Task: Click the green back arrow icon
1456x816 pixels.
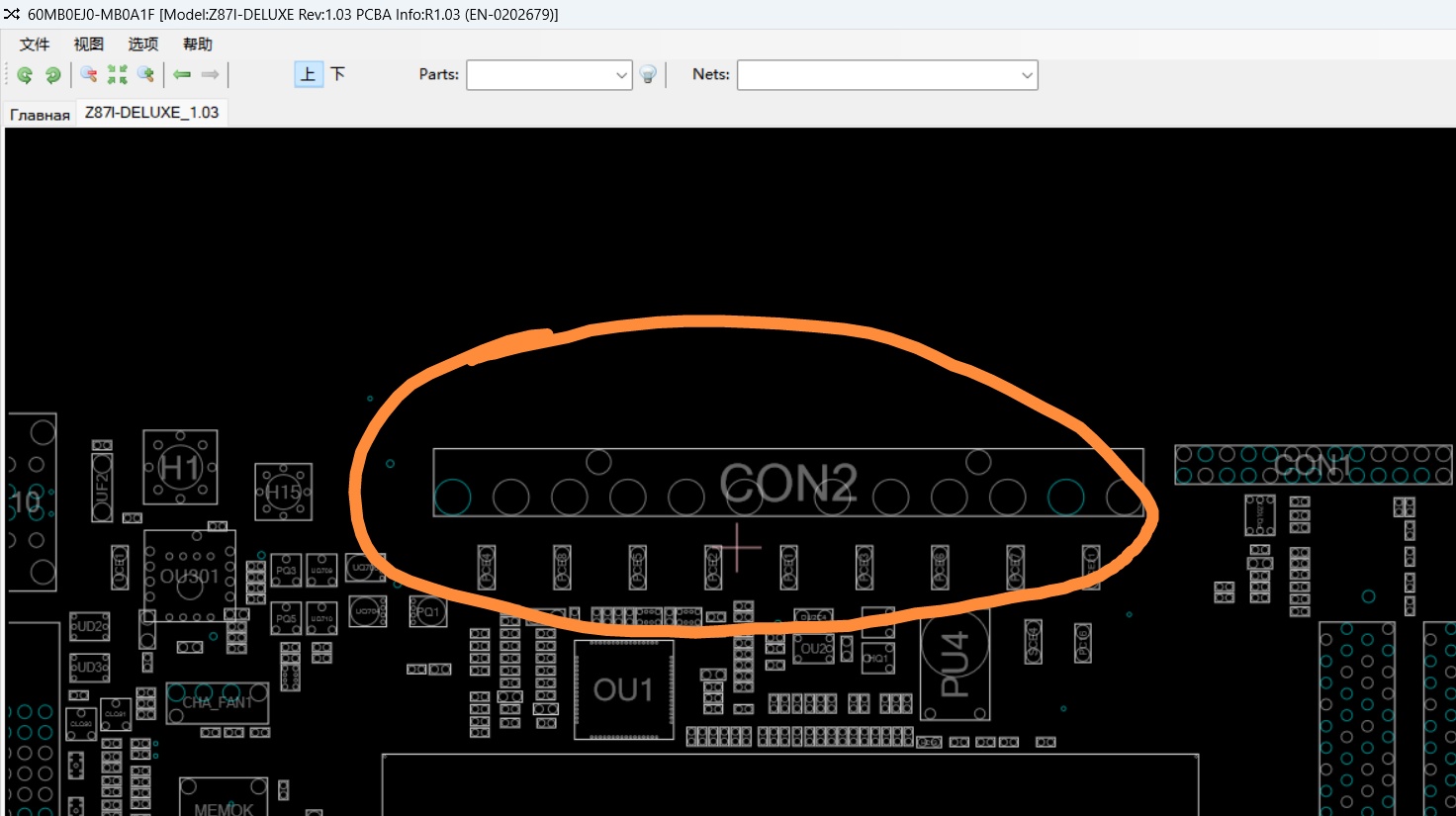Action: click(x=182, y=75)
